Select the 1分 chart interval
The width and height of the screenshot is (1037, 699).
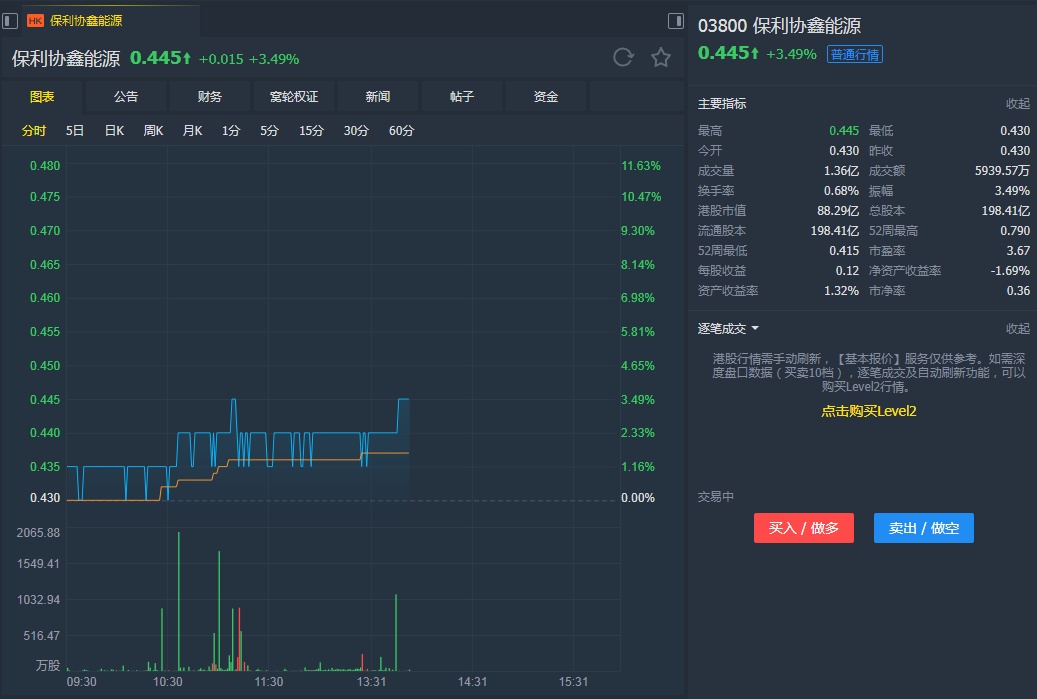click(x=231, y=130)
